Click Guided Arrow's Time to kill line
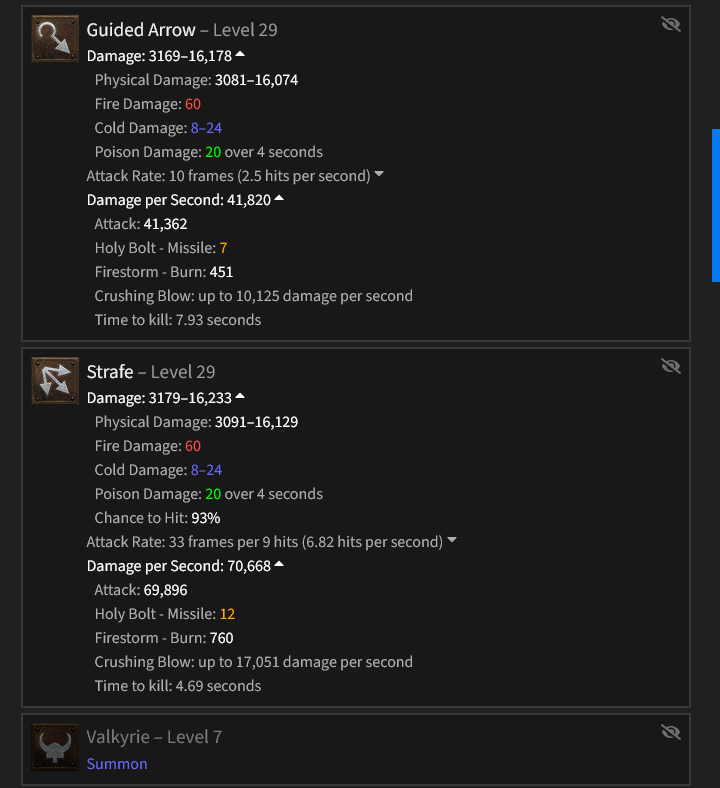 (177, 320)
